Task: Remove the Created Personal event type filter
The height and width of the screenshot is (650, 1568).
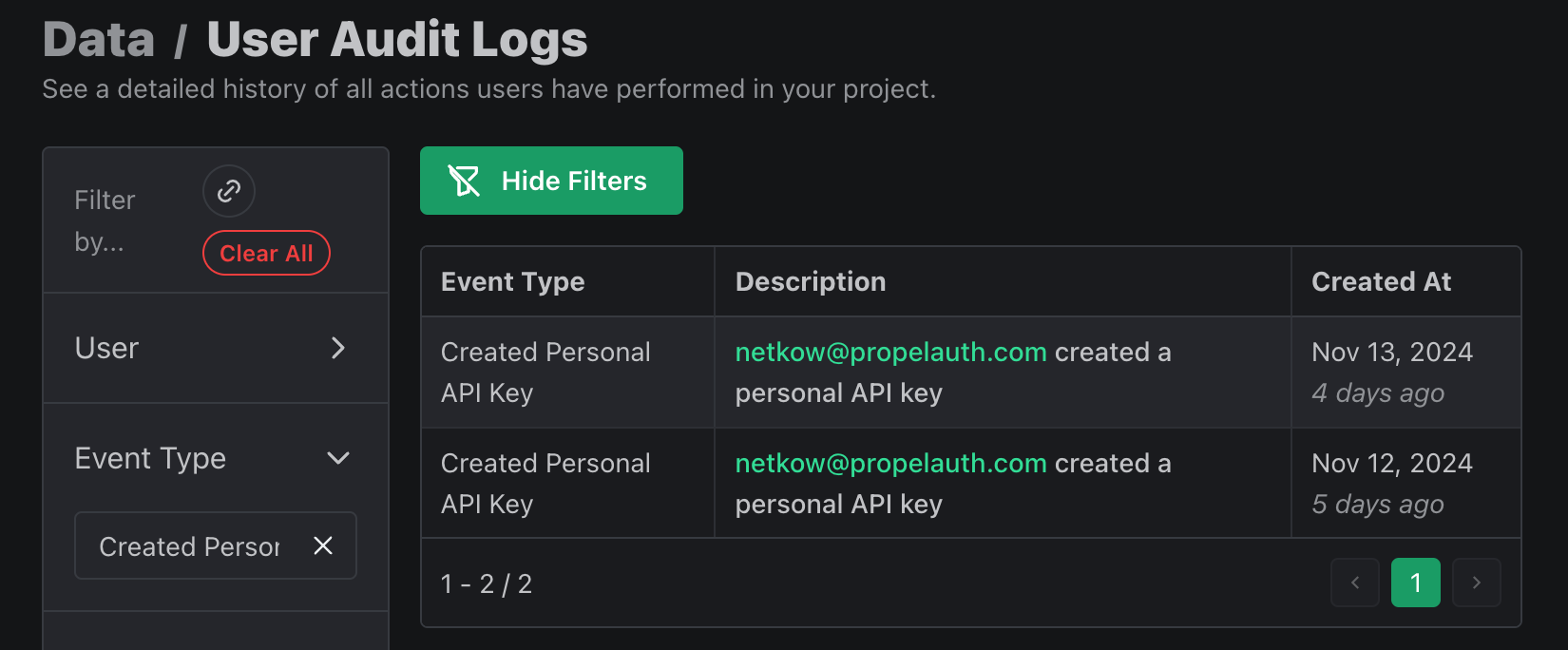Action: click(x=323, y=545)
